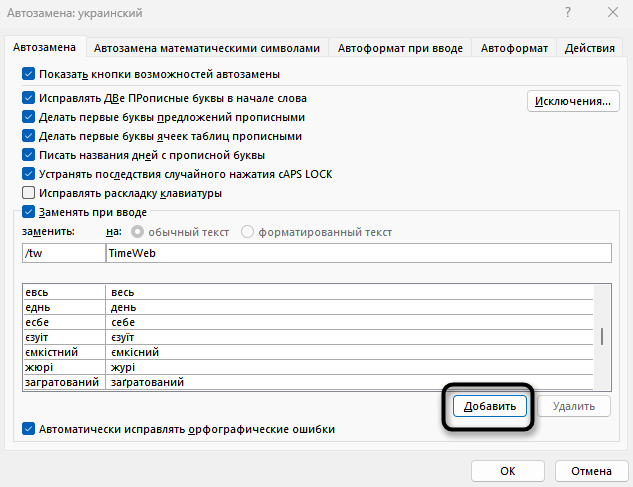The width and height of the screenshot is (633, 487).
Task: Click replacement word єзуїт
Action: click(122, 337)
